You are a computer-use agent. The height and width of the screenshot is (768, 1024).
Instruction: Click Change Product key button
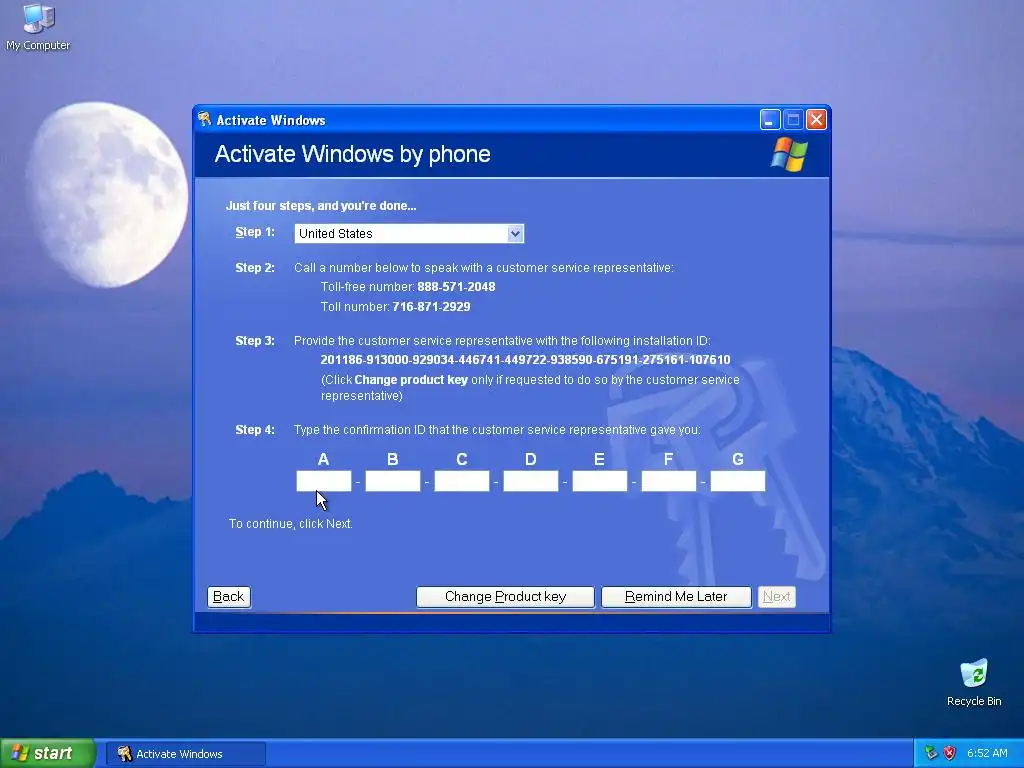tap(505, 596)
